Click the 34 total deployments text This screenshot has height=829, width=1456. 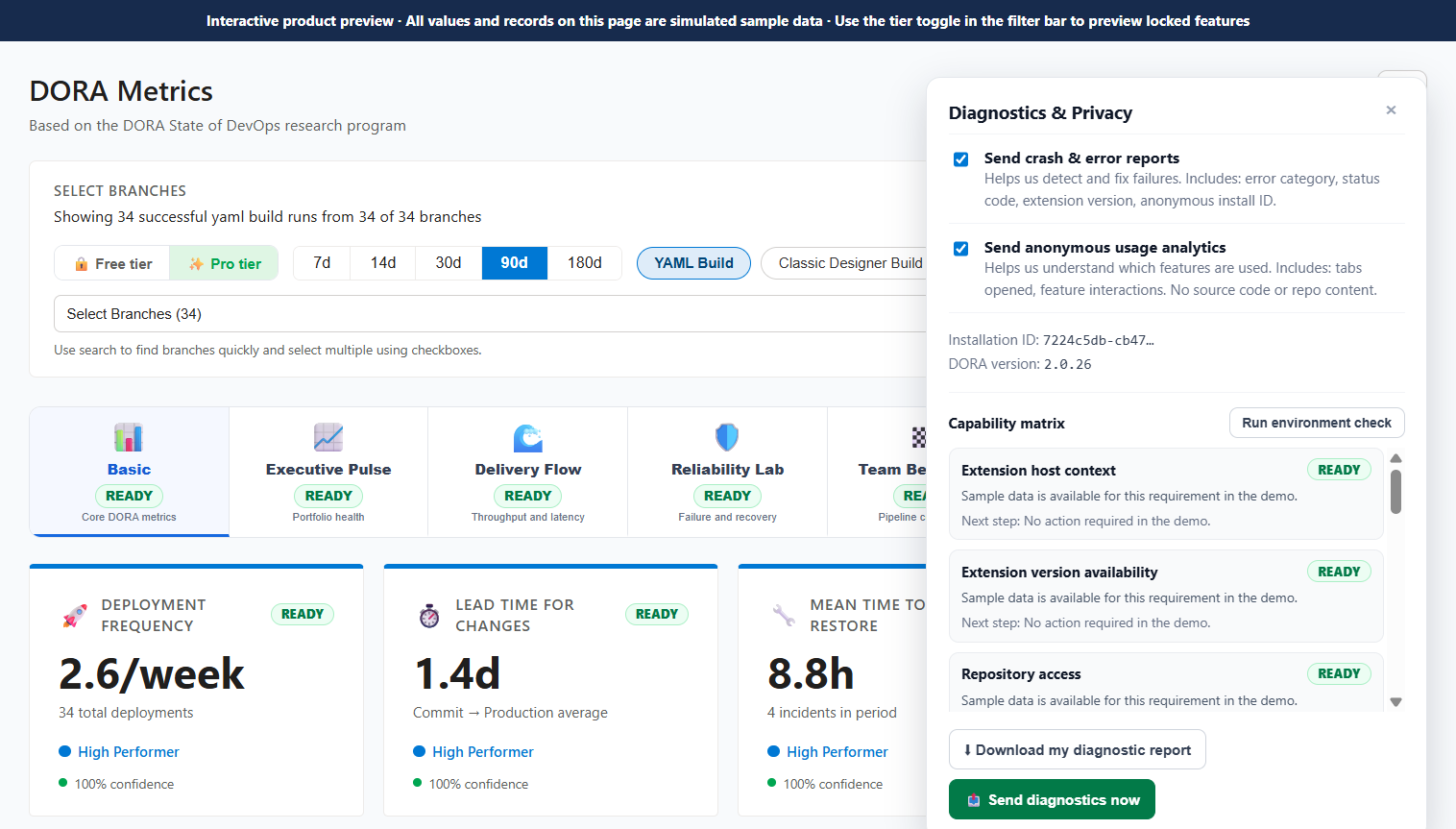pyautogui.click(x=126, y=713)
